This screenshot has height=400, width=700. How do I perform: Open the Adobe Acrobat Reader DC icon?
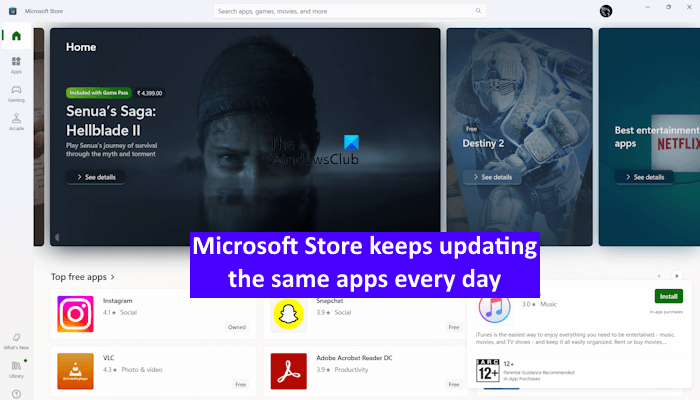click(288, 371)
